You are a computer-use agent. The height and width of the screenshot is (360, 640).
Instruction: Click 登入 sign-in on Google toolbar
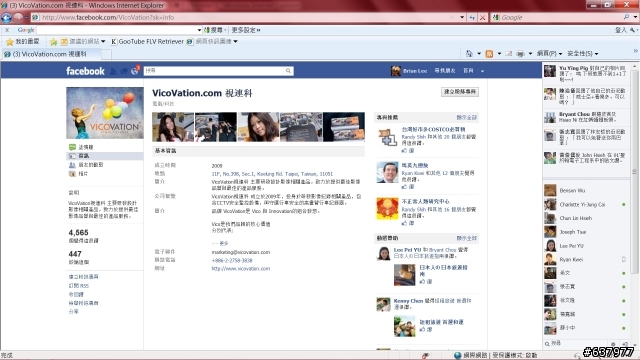pos(621,30)
